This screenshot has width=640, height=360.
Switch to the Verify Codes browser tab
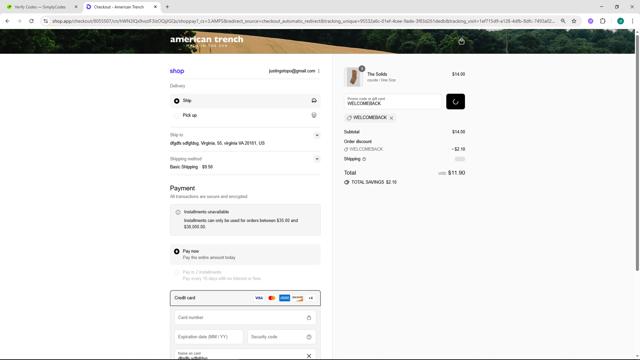40,7
